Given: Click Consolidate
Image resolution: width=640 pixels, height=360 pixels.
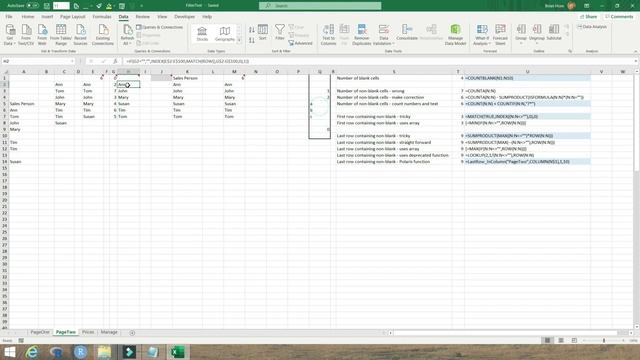Looking at the screenshot, I should click(407, 32).
